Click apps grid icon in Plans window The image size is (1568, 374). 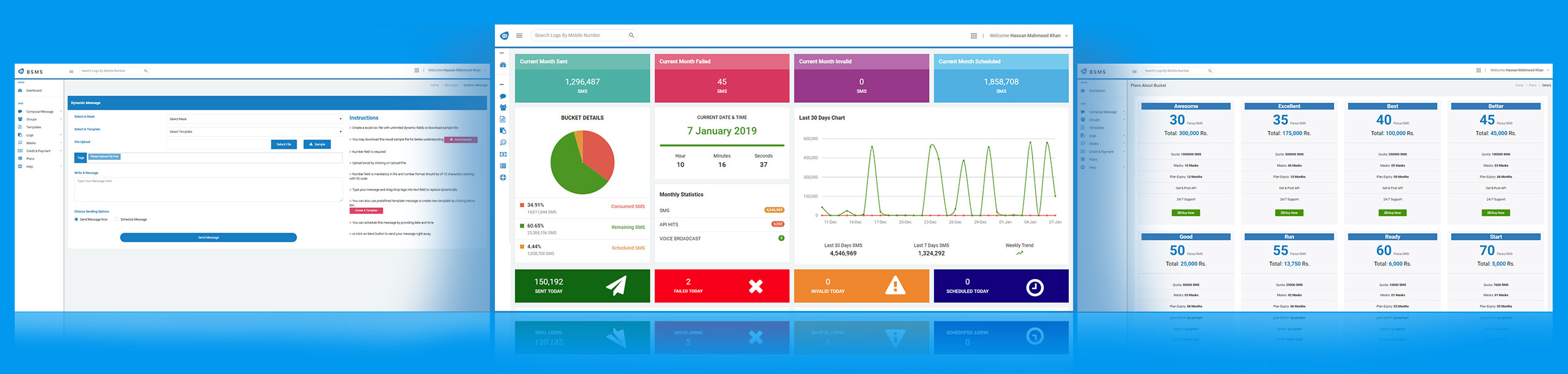(x=1479, y=70)
